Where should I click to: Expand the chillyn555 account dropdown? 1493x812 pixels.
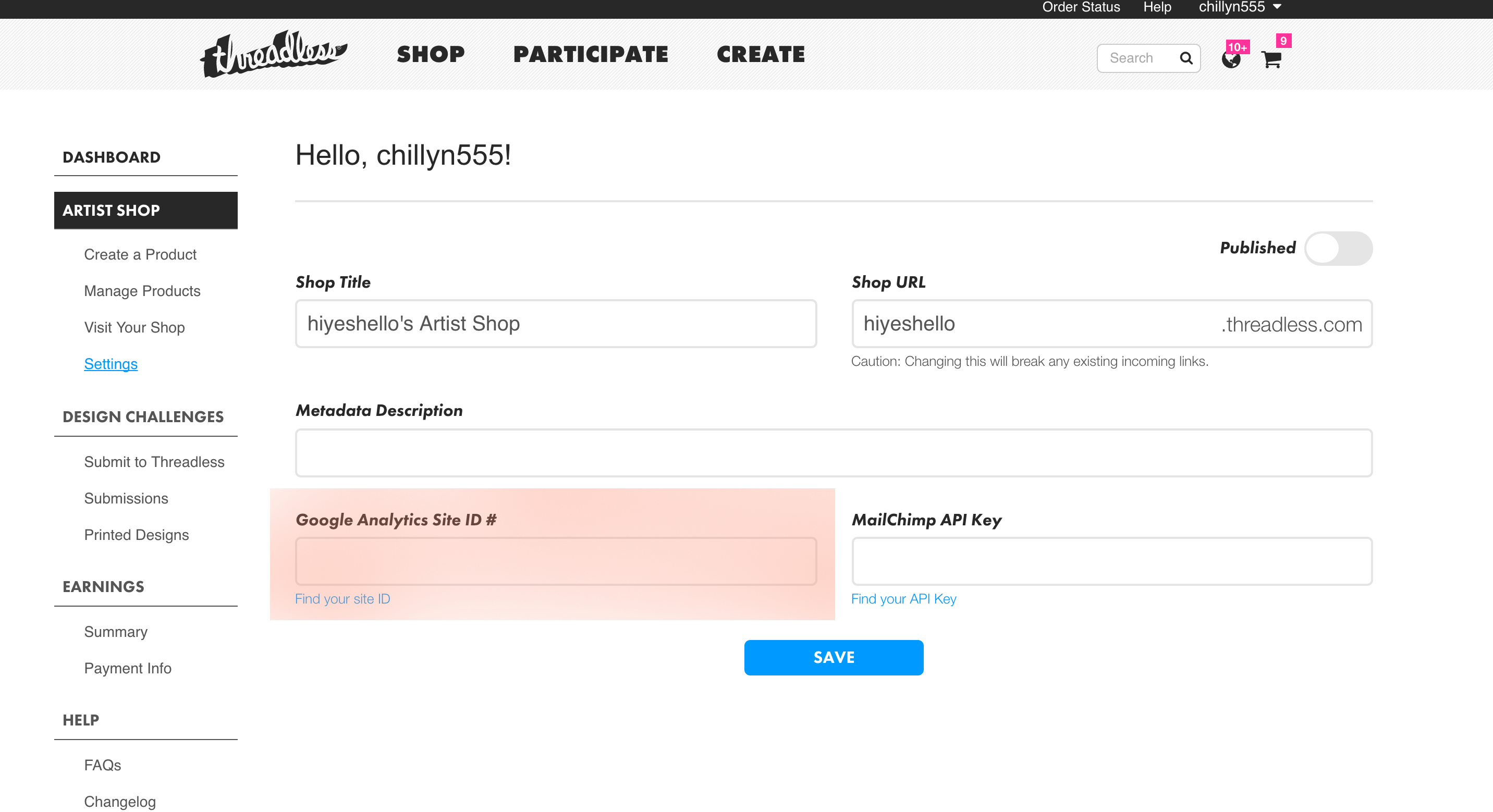(x=1240, y=7)
